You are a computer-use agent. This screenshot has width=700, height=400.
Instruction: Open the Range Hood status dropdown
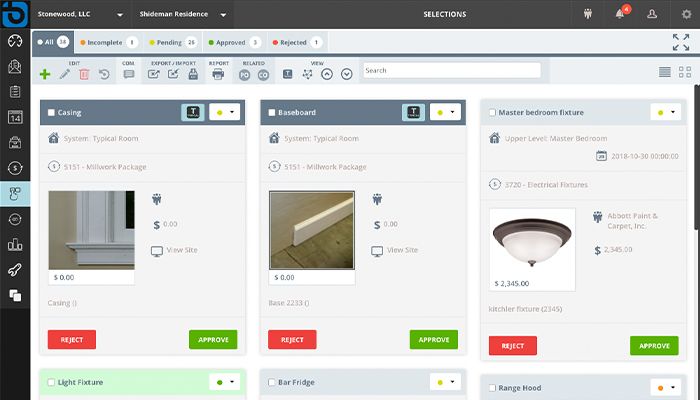666,388
